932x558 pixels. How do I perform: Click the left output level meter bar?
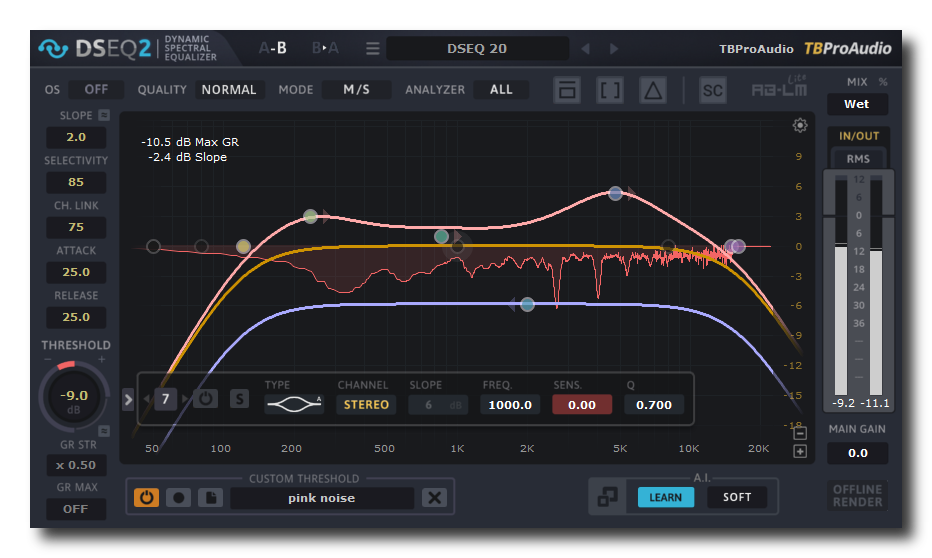(x=840, y=287)
